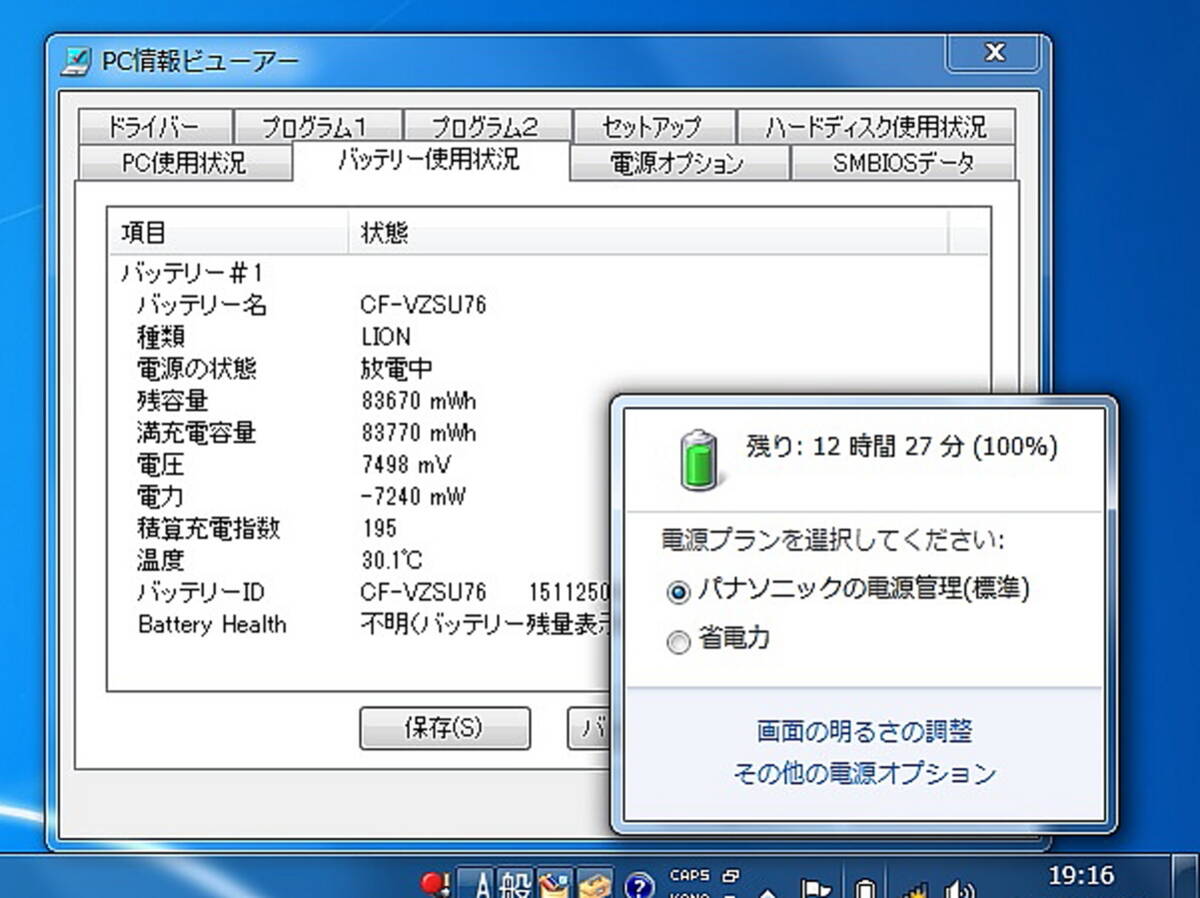Click the LION type value
This screenshot has height=898, width=1200.
point(386,337)
